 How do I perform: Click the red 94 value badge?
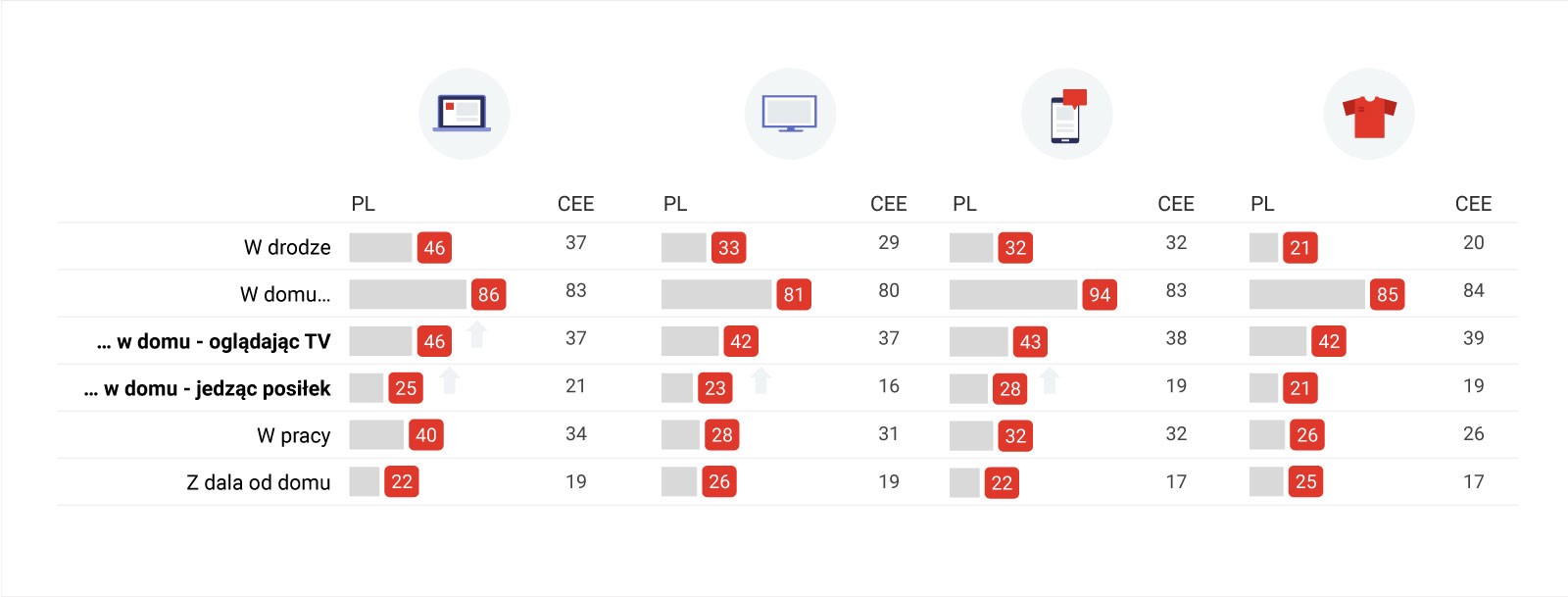coord(1100,295)
